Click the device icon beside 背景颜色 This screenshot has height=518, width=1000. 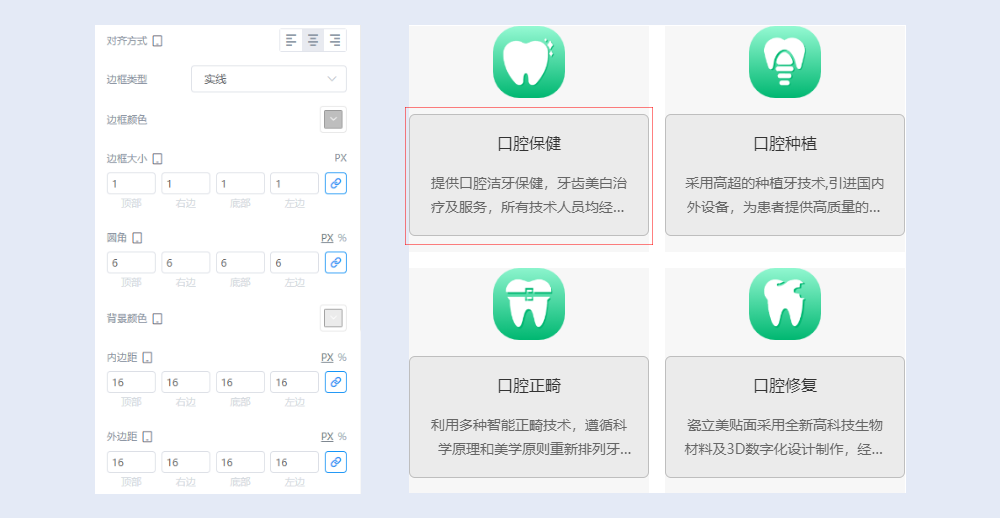pyautogui.click(x=157, y=319)
